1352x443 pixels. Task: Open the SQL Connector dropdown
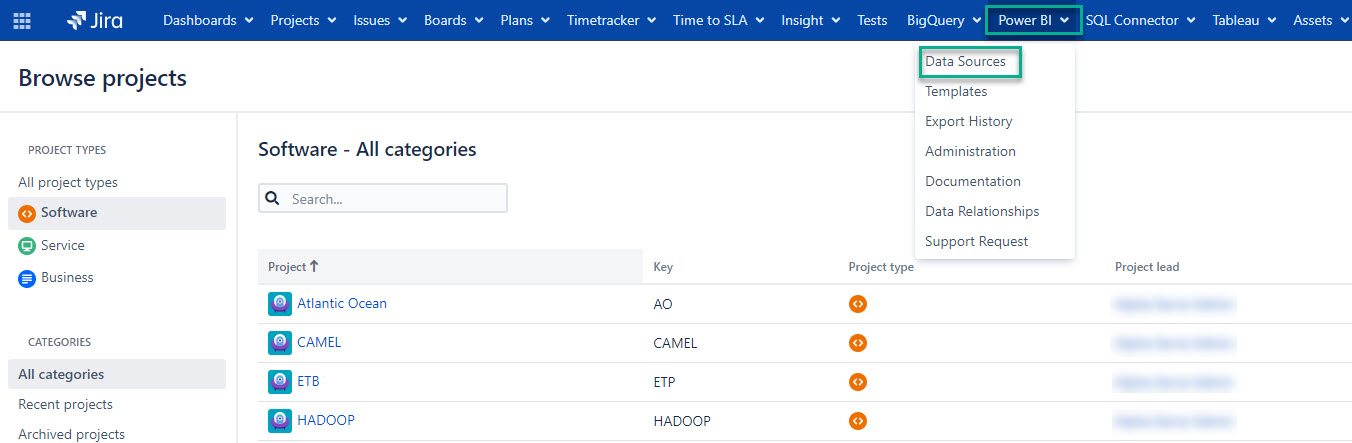pyautogui.click(x=1141, y=20)
